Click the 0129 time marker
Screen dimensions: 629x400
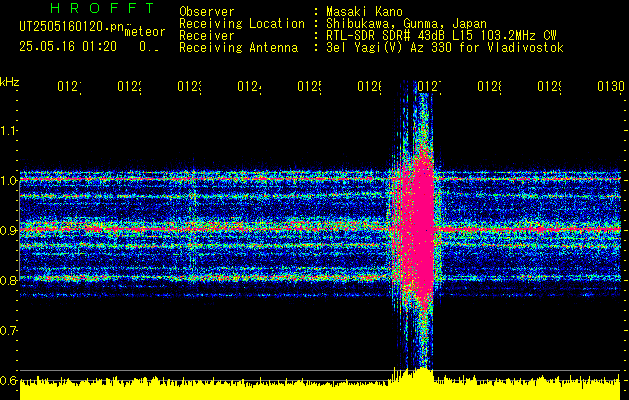click(x=550, y=87)
